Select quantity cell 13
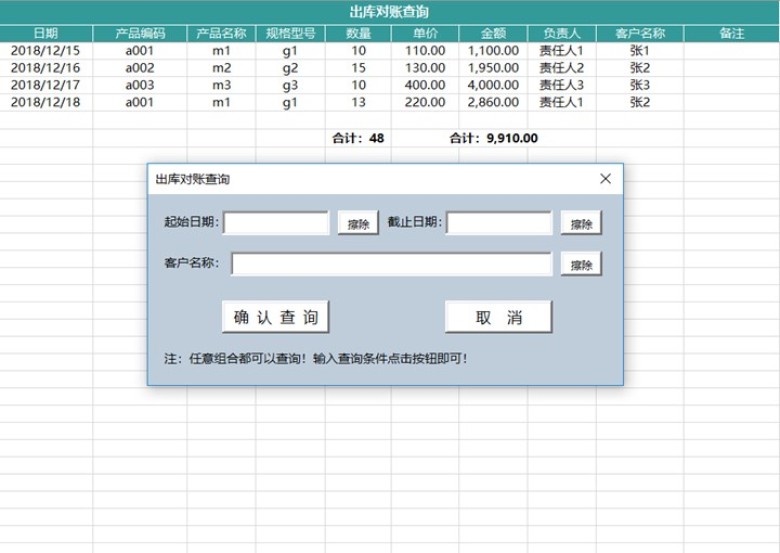 coord(358,102)
